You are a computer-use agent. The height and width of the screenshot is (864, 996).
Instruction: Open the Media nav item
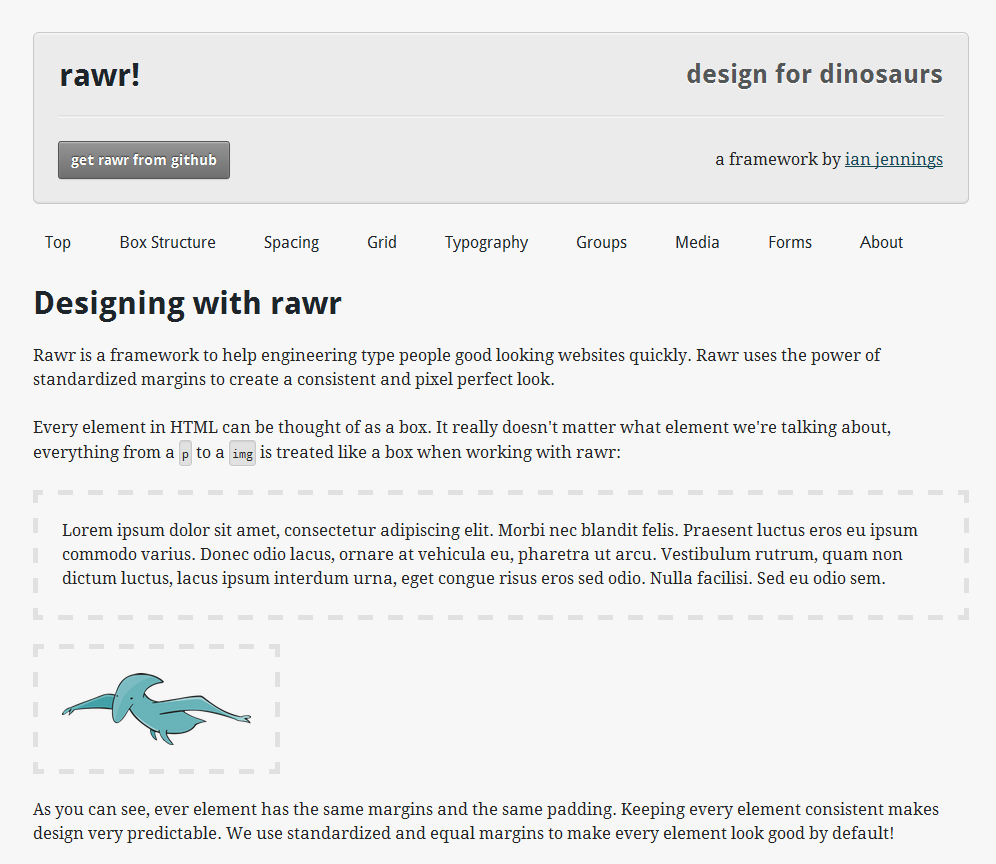click(x=697, y=242)
